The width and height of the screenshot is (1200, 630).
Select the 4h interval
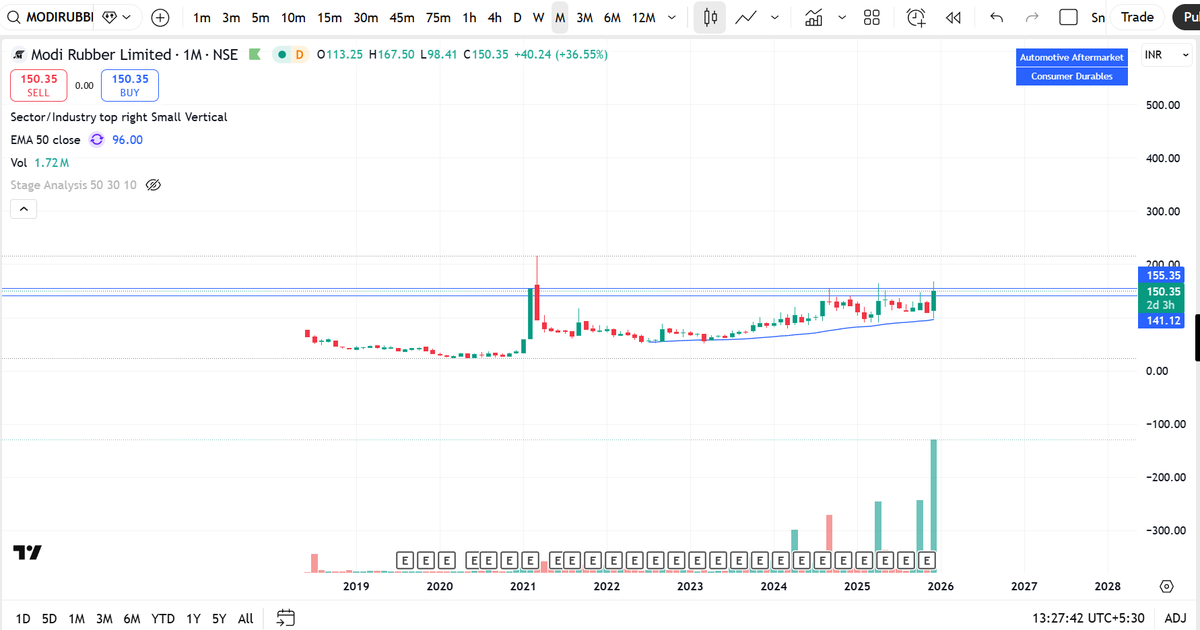(x=495, y=17)
